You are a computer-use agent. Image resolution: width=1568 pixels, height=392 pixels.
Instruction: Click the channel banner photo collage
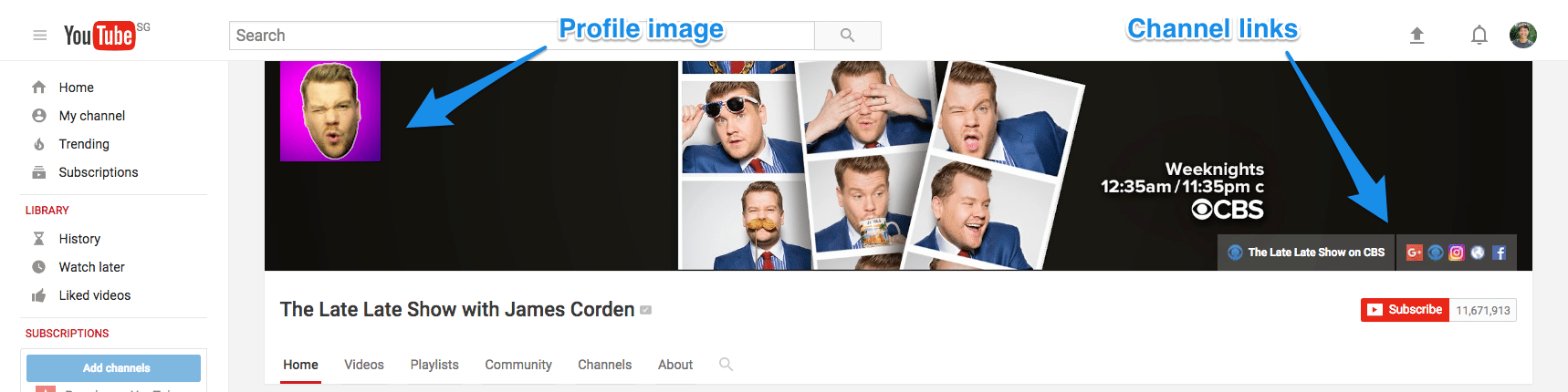(x=881, y=166)
